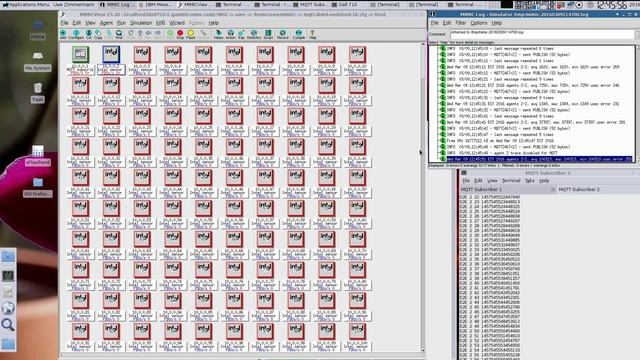Open Options menu in MIMIC Log window
The height and width of the screenshot is (360, 640).
tap(479, 23)
